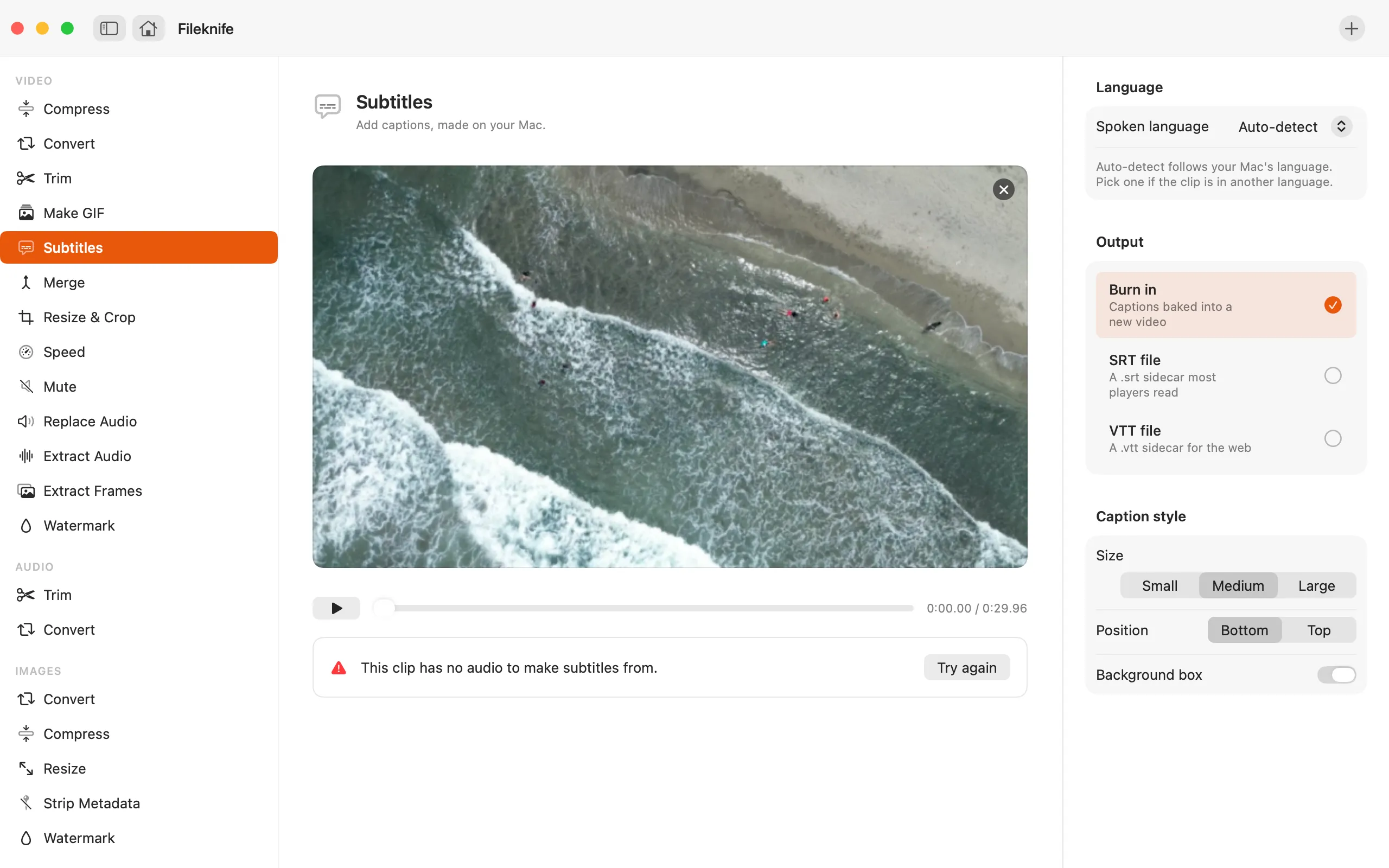This screenshot has width=1389, height=868.
Task: Set caption position to Bottom
Action: click(1244, 630)
